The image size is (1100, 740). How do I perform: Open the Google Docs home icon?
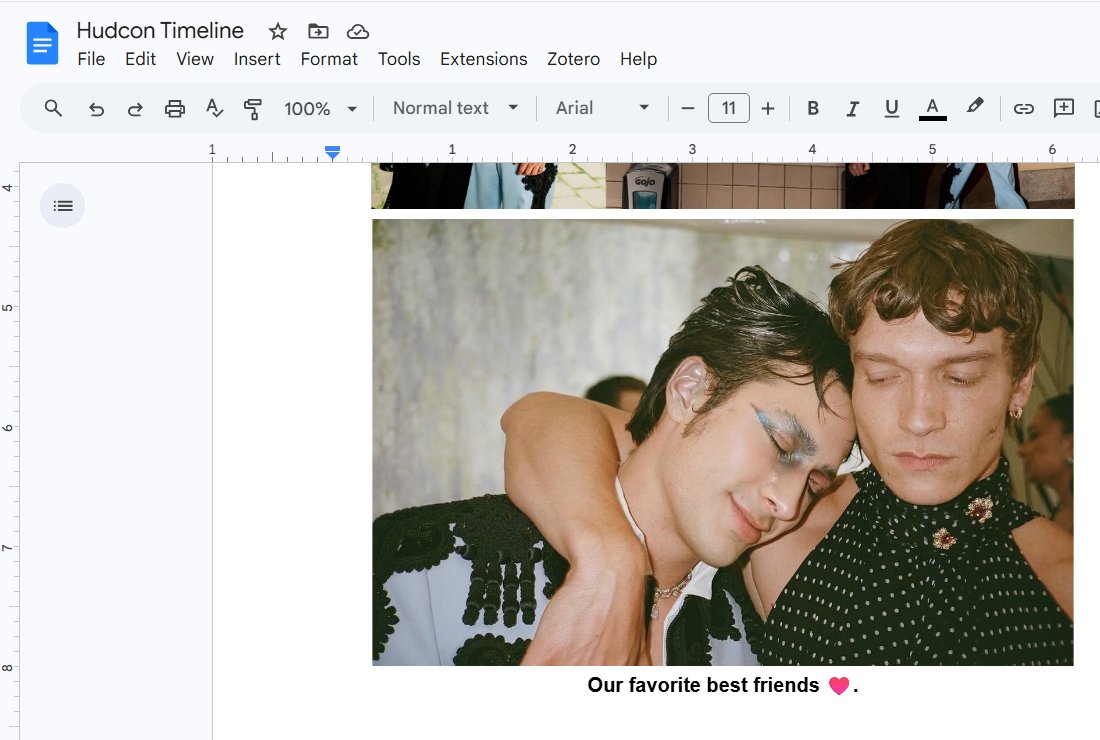(x=42, y=43)
